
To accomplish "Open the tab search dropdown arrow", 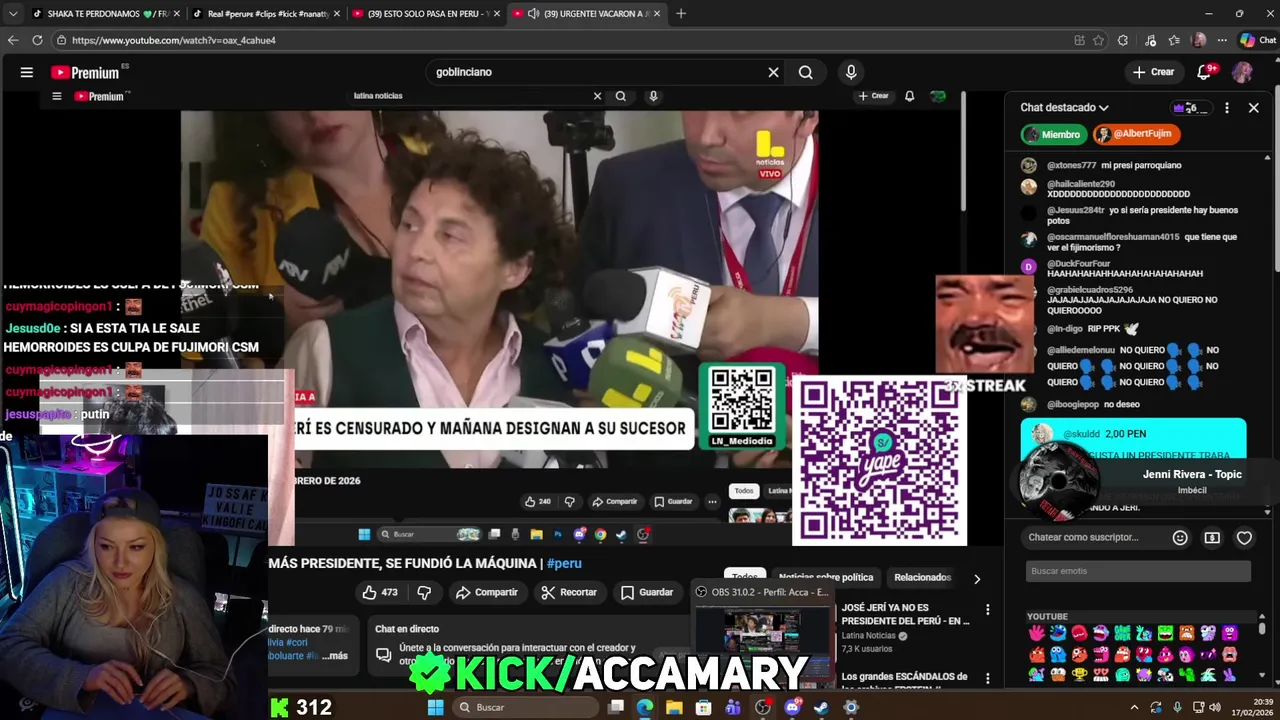I will 13,13.
